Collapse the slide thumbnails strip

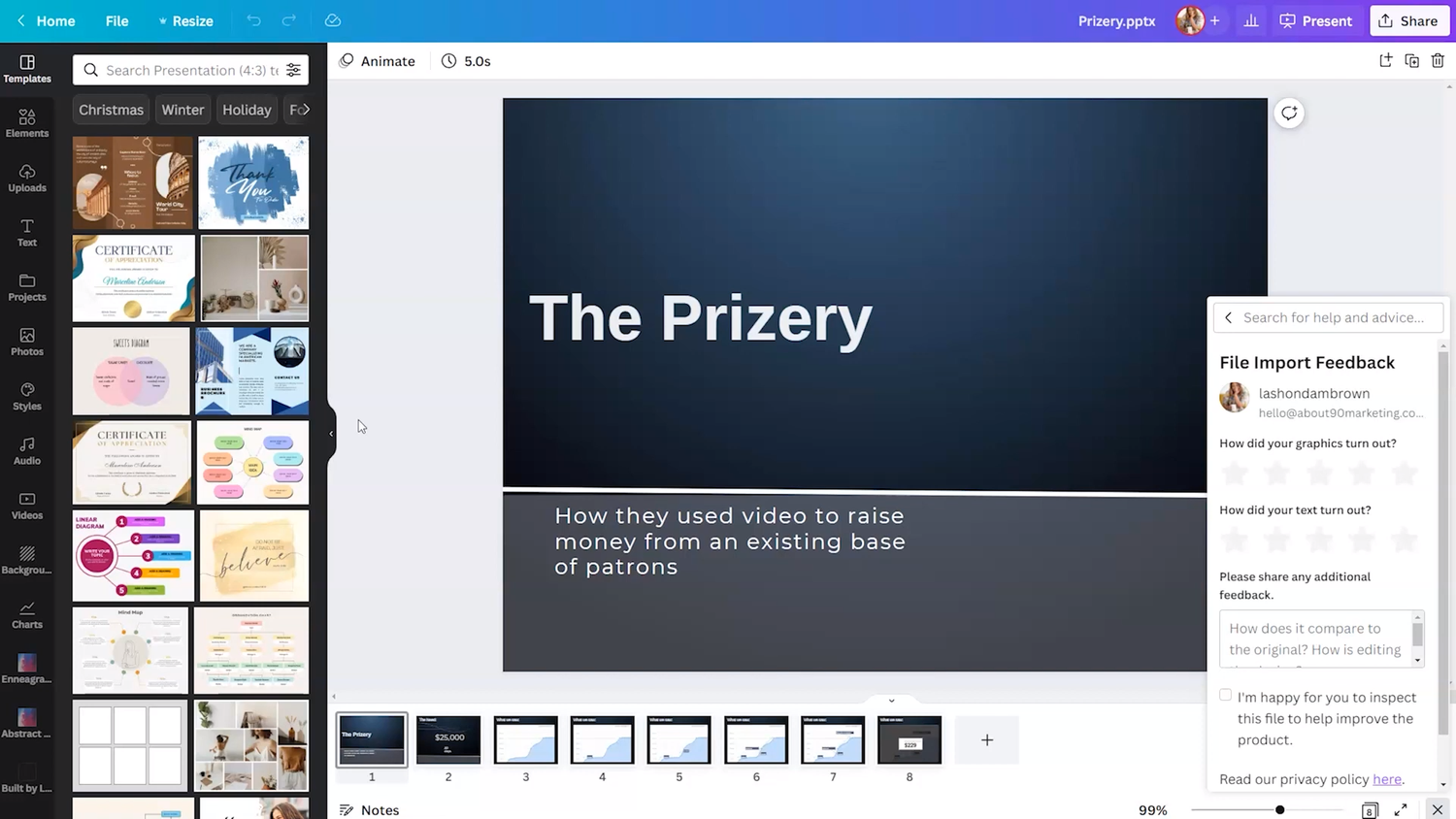[x=891, y=701]
